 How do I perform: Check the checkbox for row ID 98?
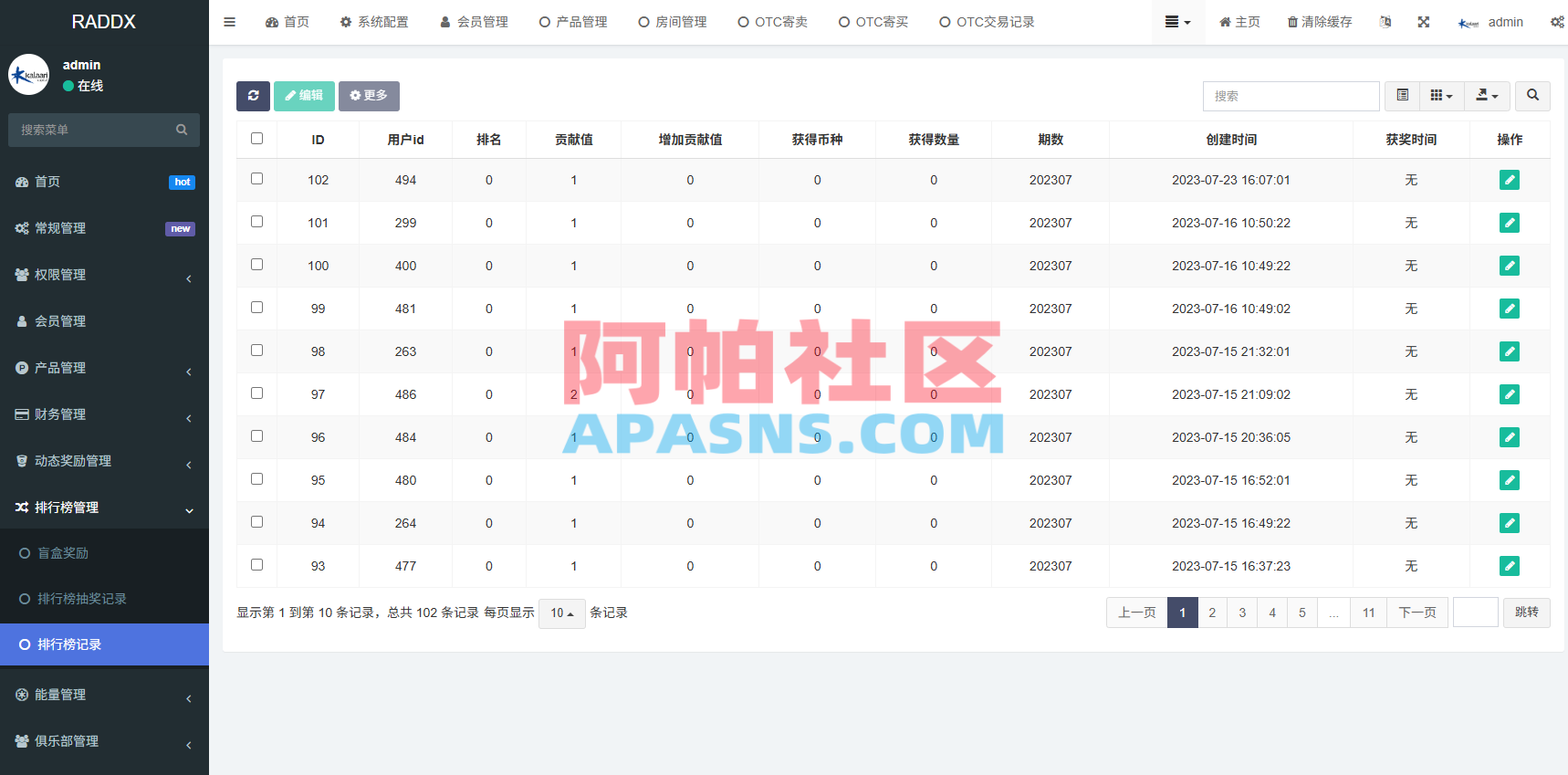[x=256, y=351]
